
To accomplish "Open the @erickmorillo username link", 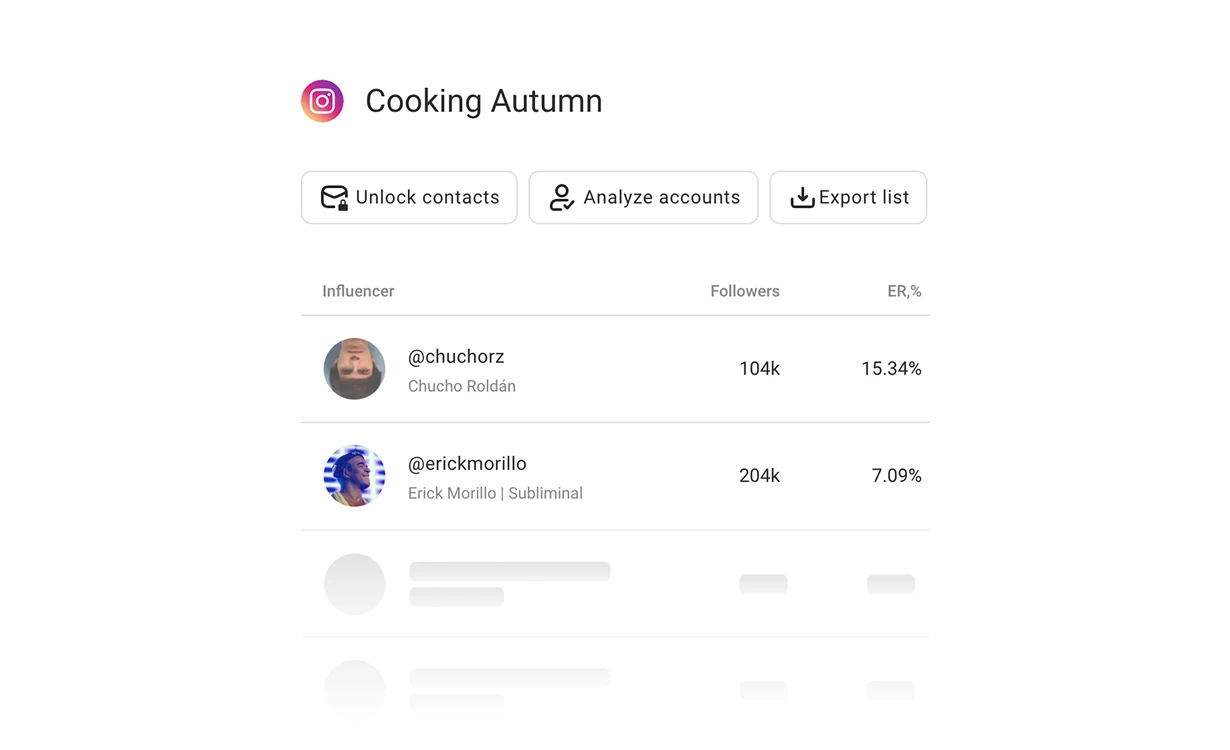I will tap(467, 463).
